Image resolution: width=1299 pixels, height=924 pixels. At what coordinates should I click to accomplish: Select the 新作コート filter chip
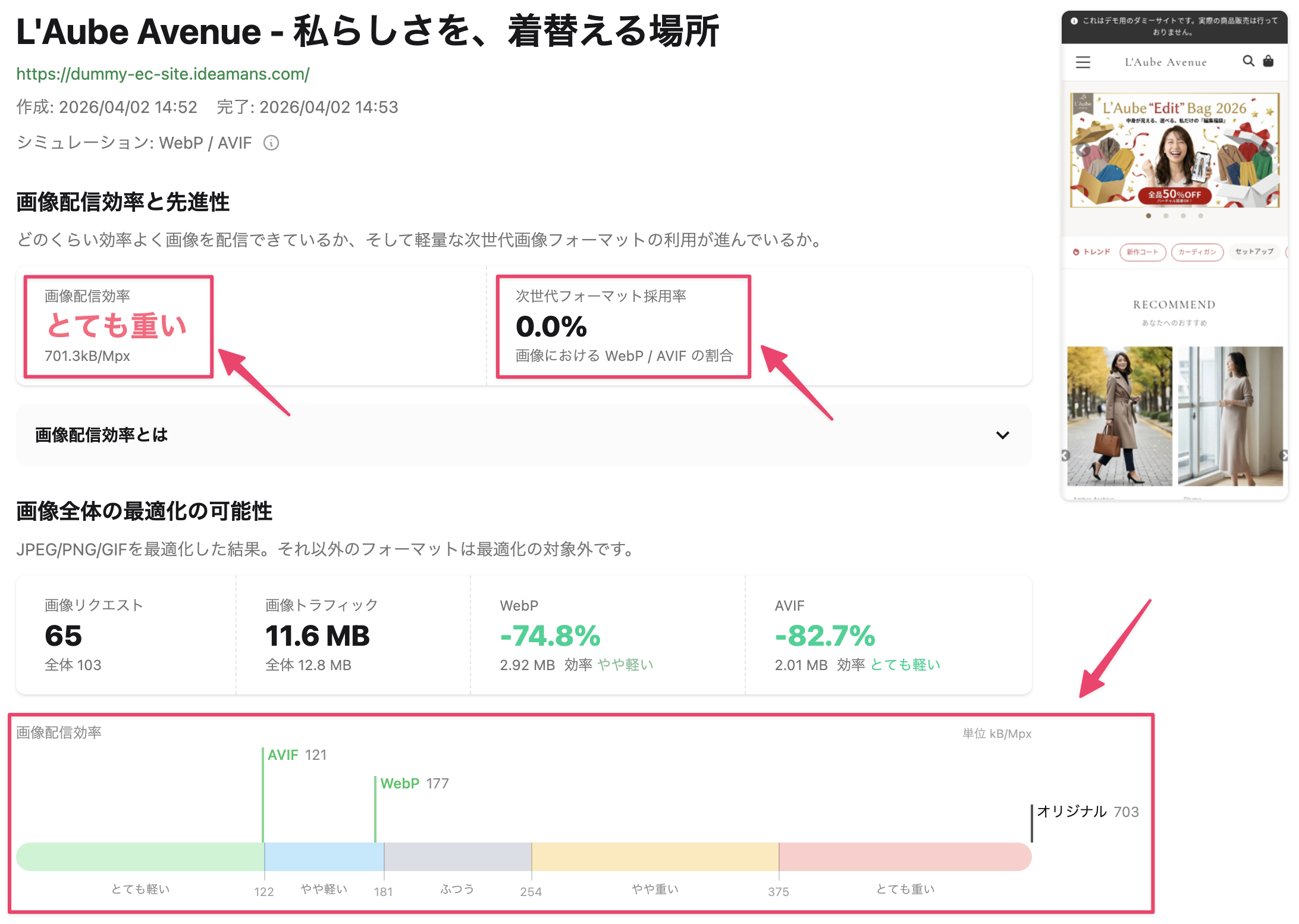pyautogui.click(x=1142, y=252)
